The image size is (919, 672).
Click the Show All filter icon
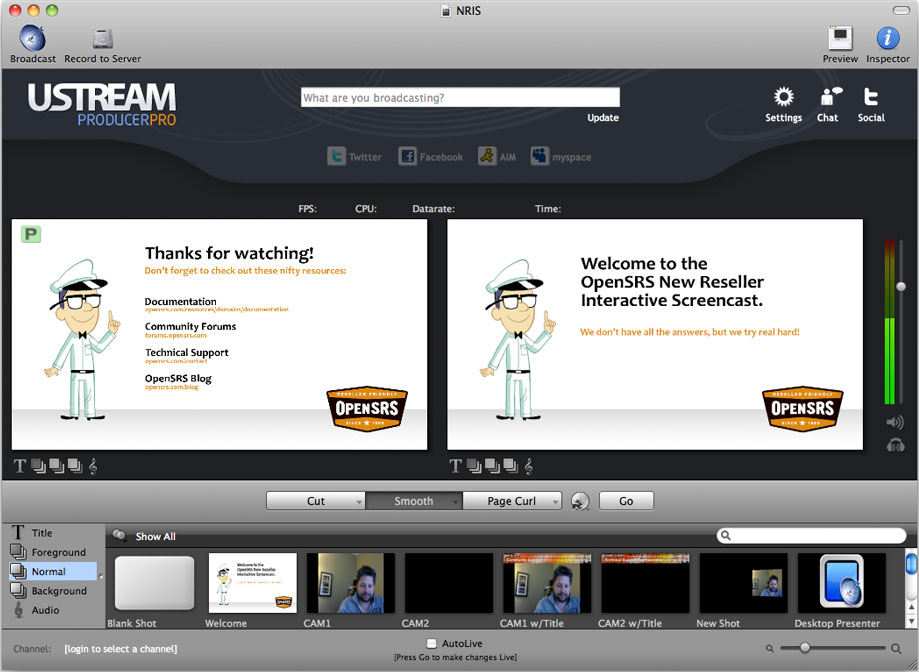tap(120, 535)
